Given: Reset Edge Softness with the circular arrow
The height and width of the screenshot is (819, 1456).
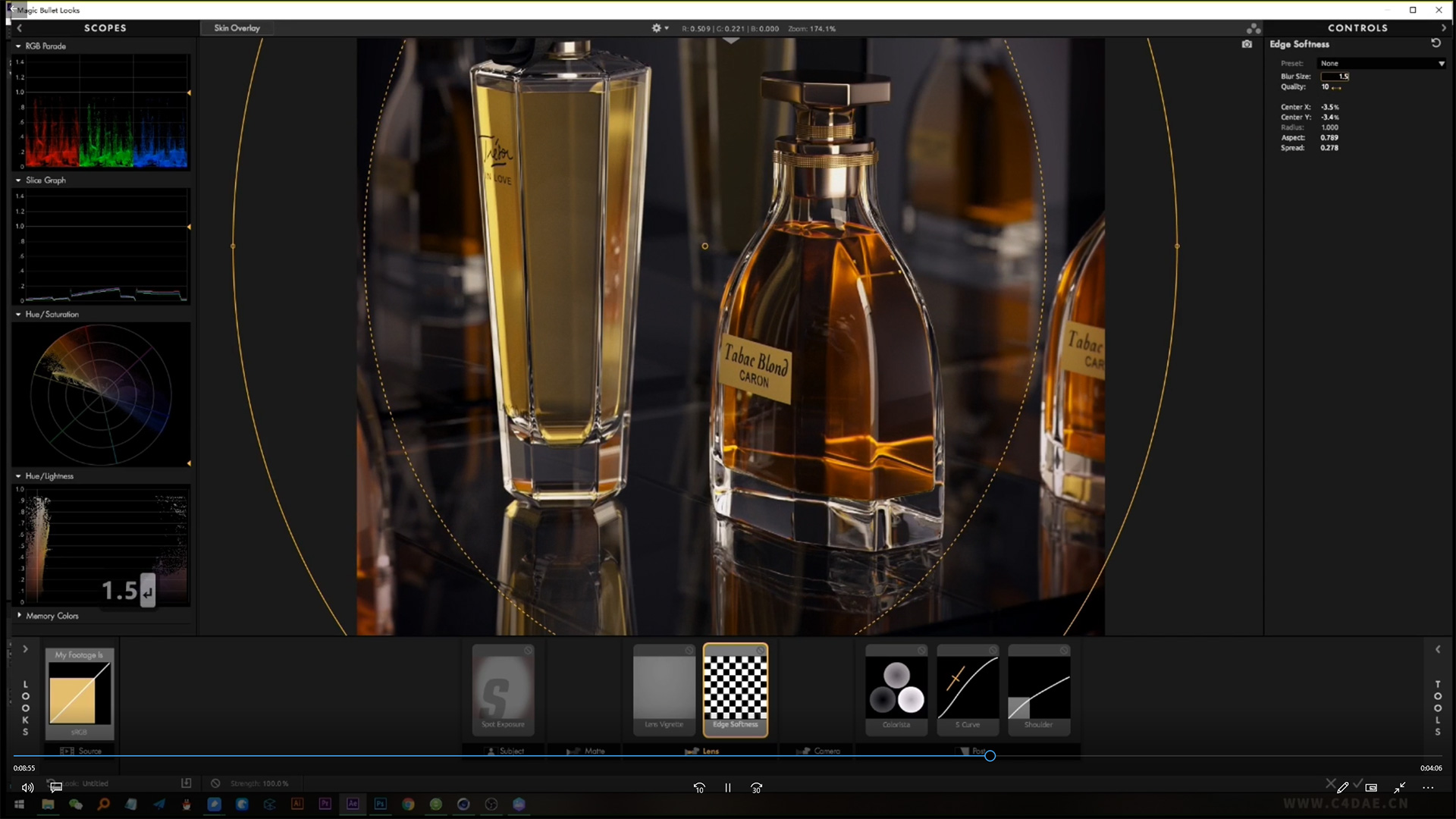Looking at the screenshot, I should (x=1436, y=43).
